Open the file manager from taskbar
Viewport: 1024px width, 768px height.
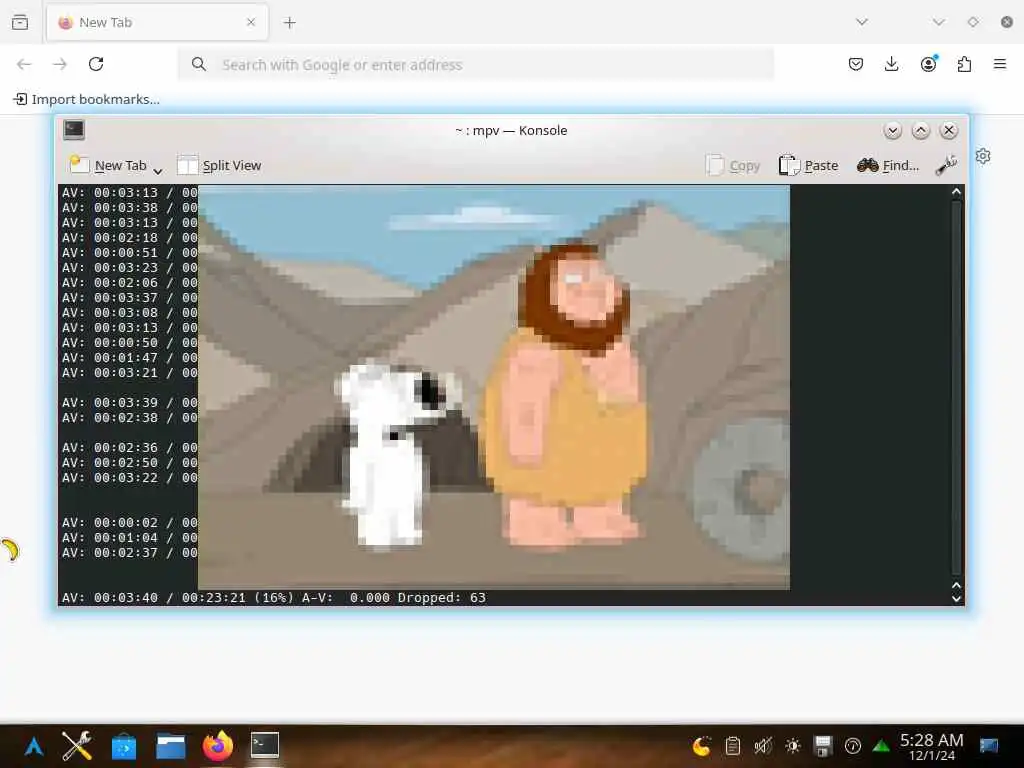tap(171, 746)
